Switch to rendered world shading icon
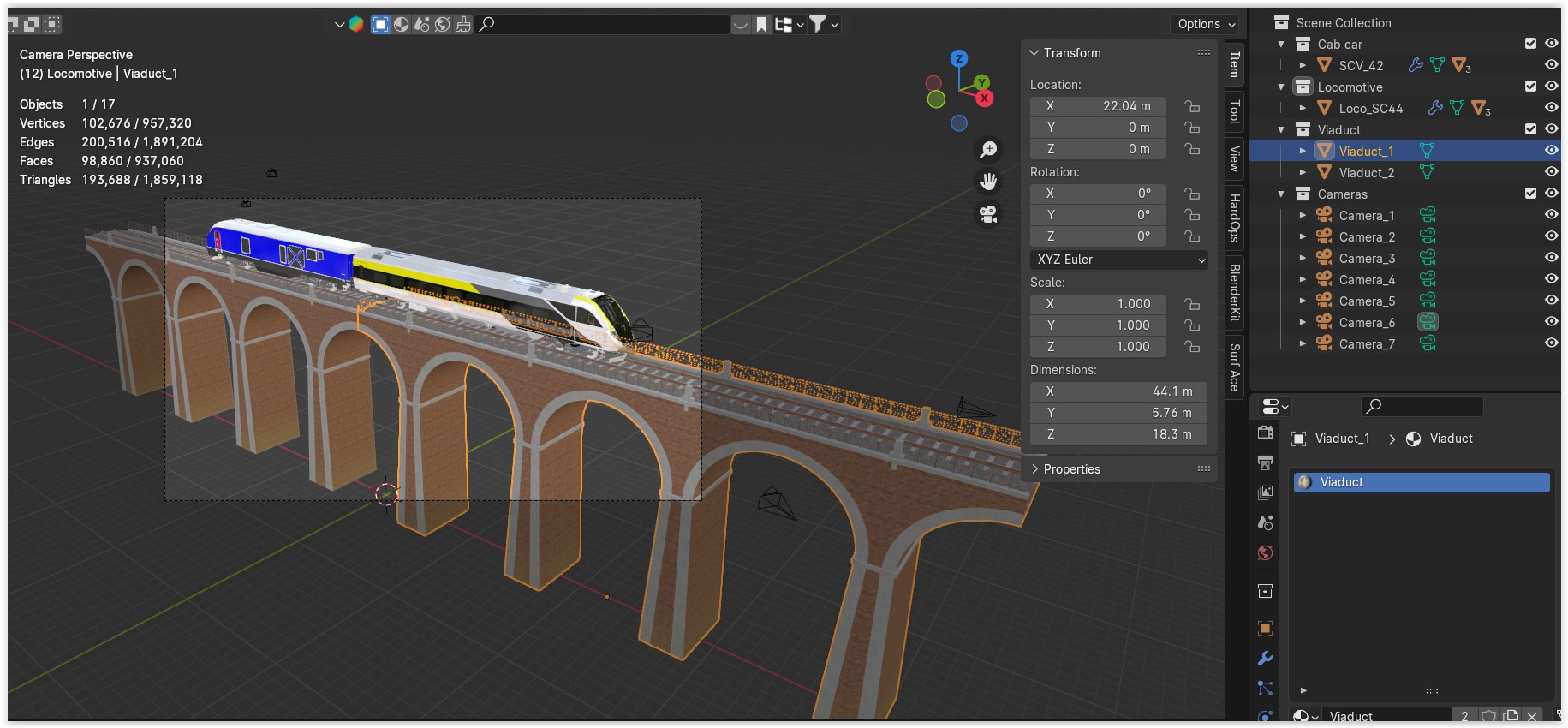 click(442, 24)
